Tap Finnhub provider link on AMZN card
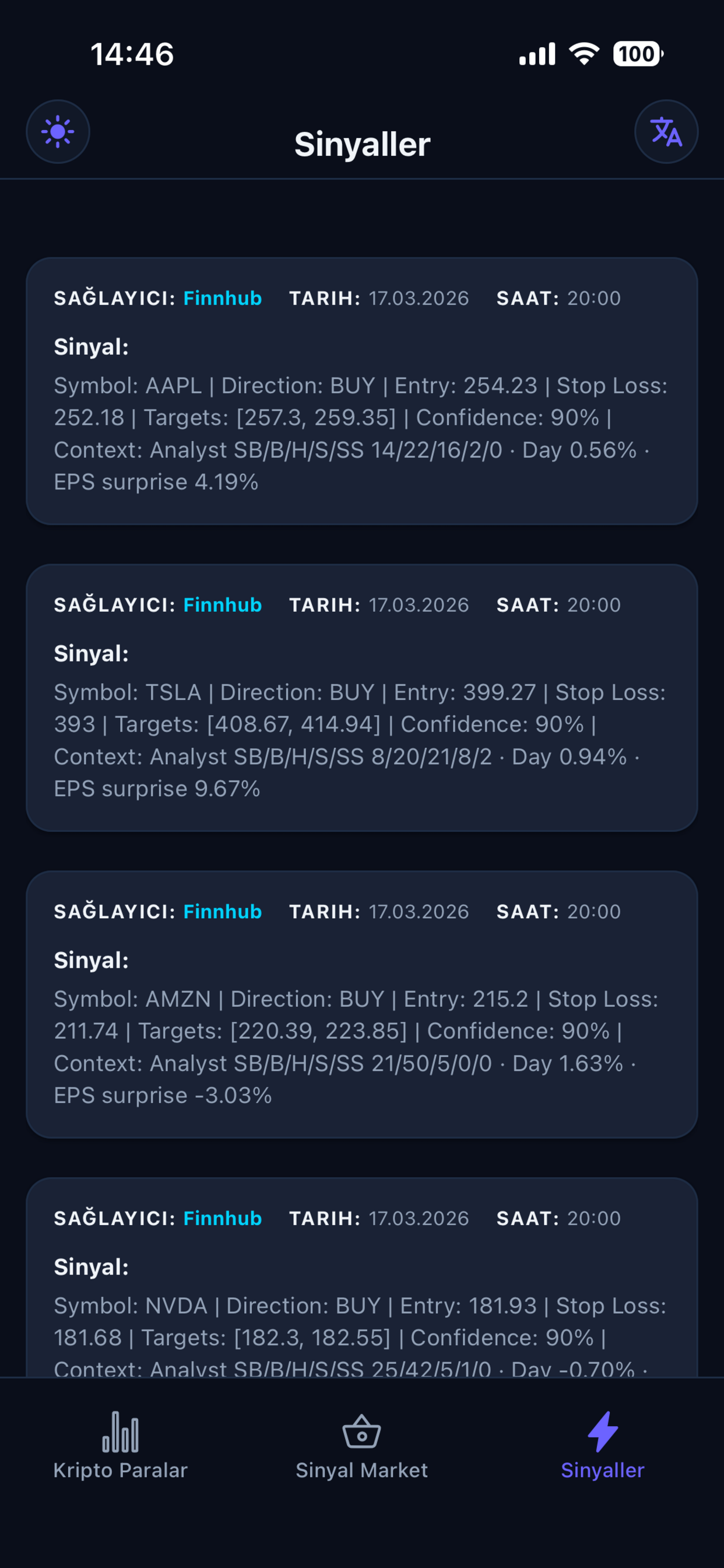The width and height of the screenshot is (724, 1568). click(x=222, y=912)
